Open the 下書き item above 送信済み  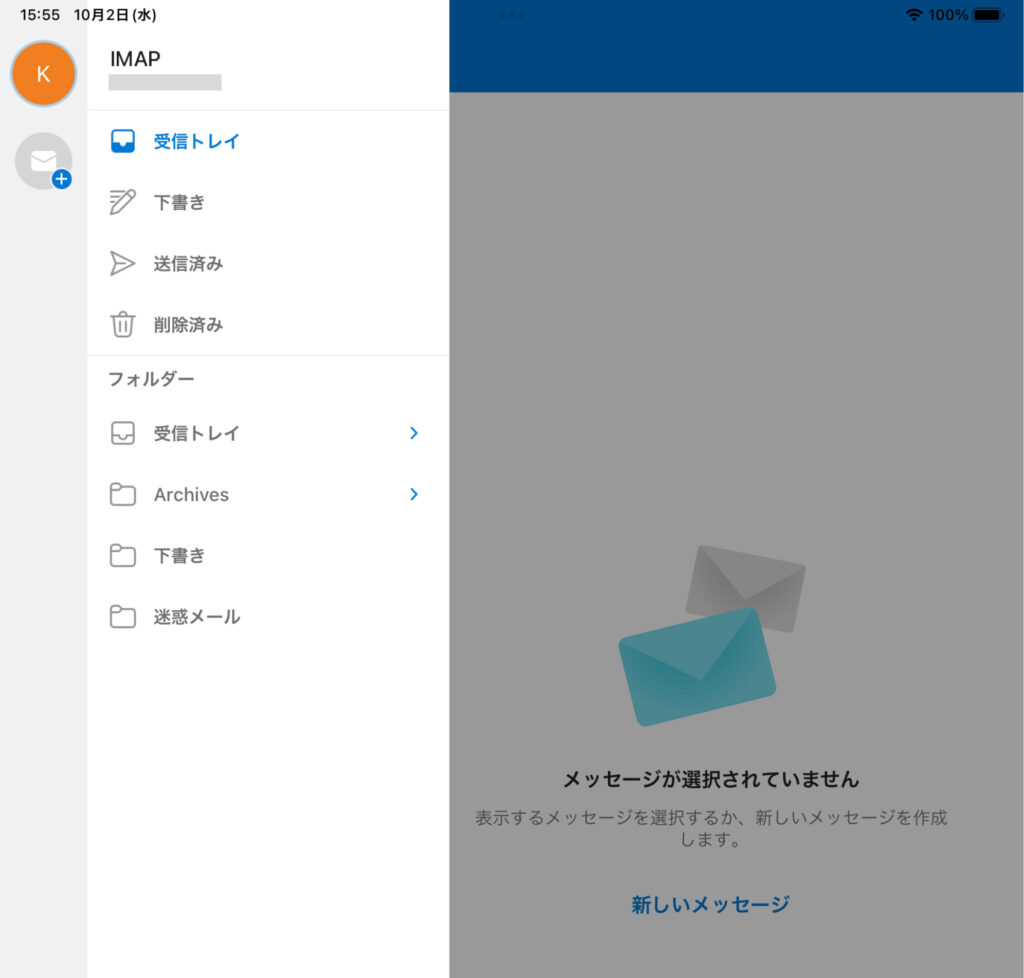179,203
